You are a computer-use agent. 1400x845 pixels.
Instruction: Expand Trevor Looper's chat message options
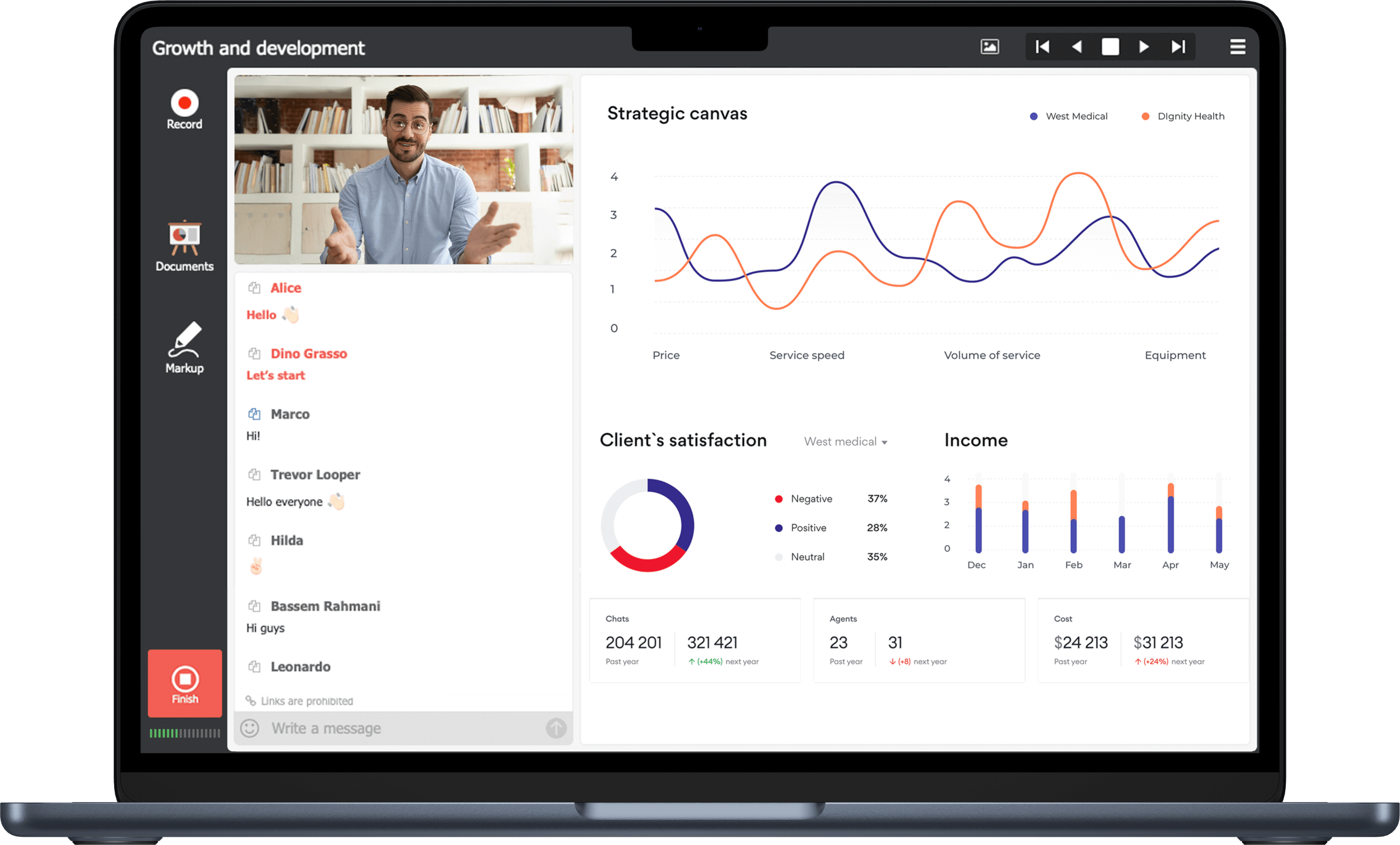pyautogui.click(x=254, y=474)
